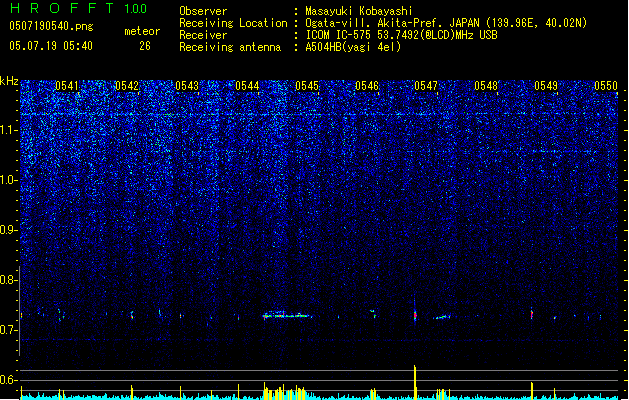
Task: Click time marker 0549
Action: coord(546,86)
